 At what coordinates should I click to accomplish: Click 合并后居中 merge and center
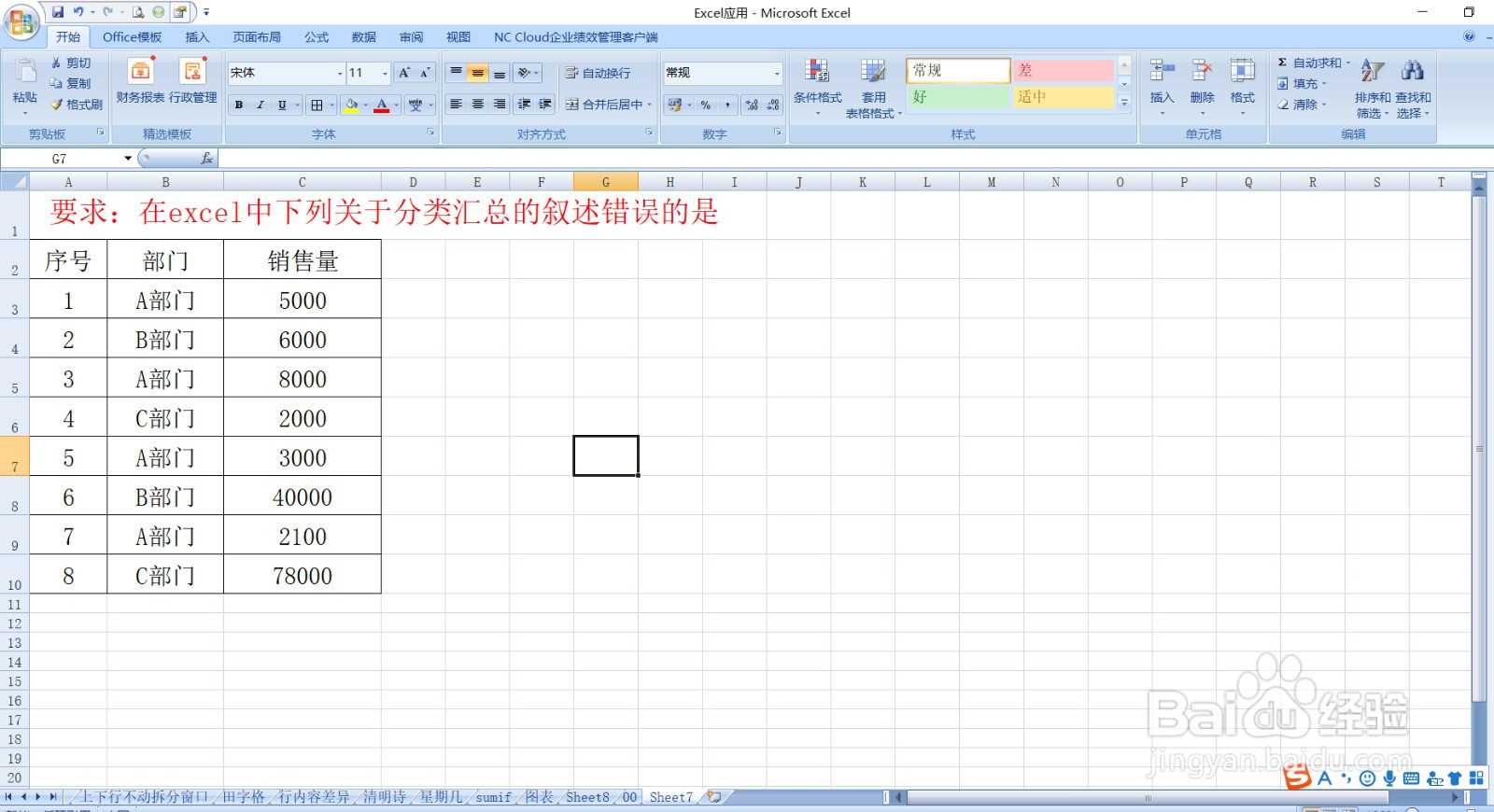pyautogui.click(x=603, y=105)
